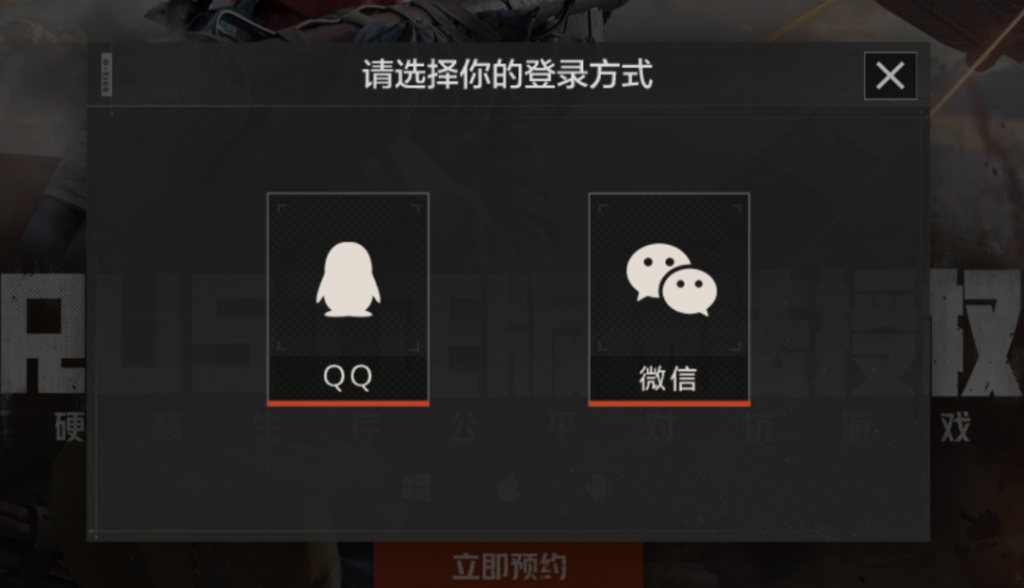
Task: Click the QQ text label
Action: (347, 377)
